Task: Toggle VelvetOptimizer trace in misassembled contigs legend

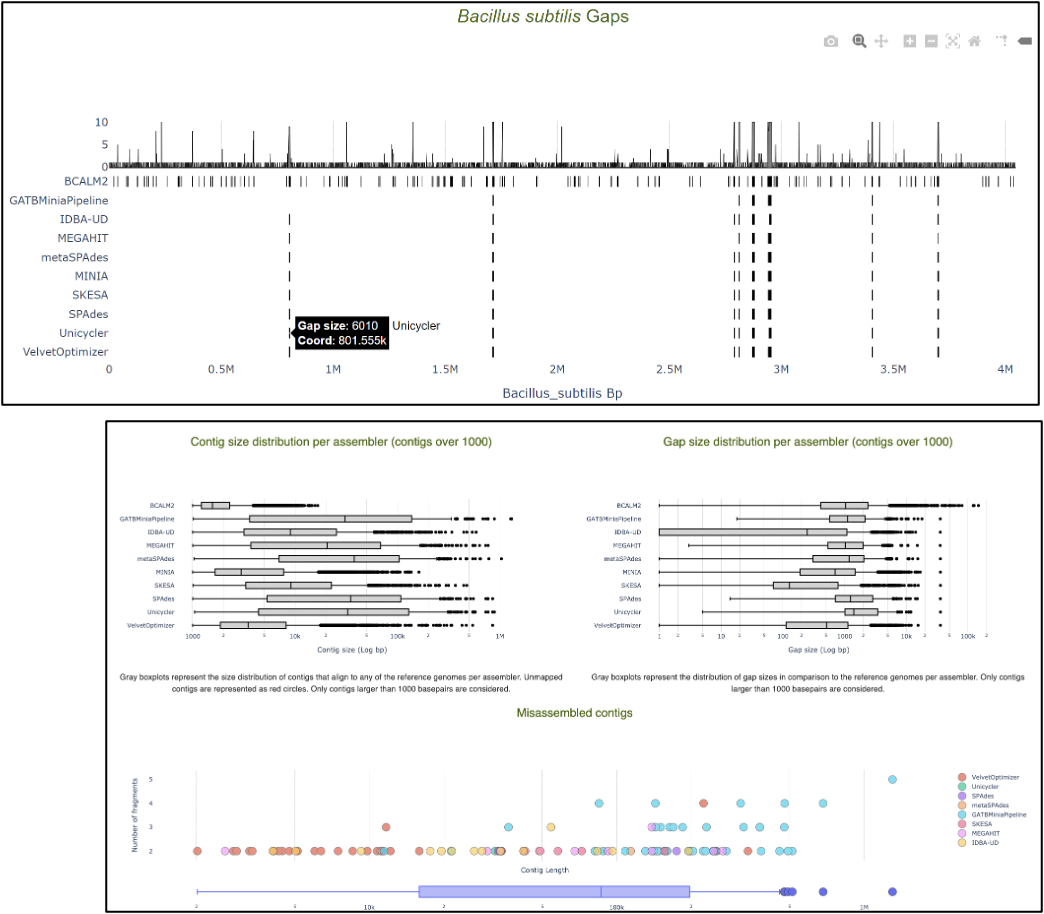Action: (989, 777)
